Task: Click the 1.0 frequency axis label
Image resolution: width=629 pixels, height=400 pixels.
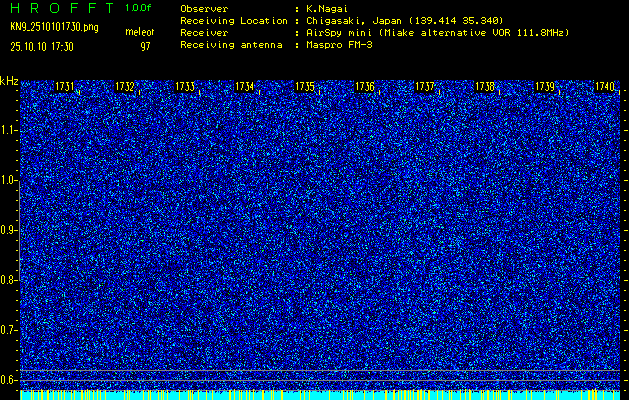Action: [9, 180]
